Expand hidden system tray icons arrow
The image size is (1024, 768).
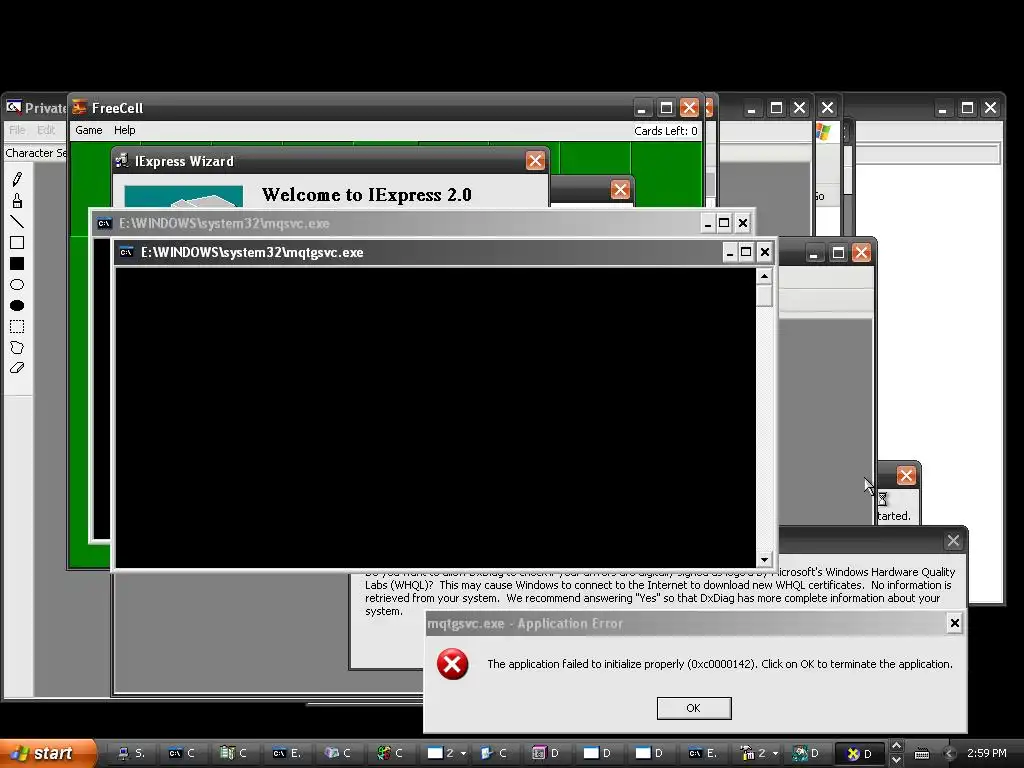950,754
